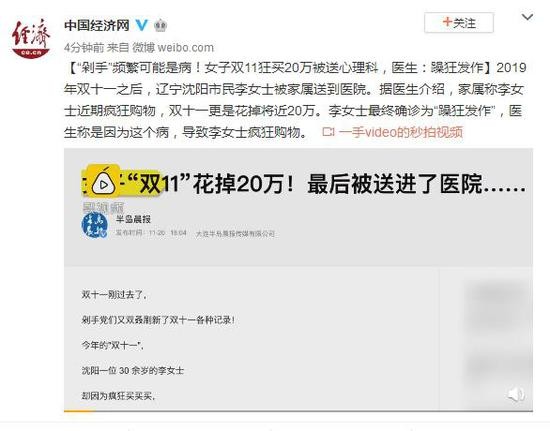Image resolution: width=550 pixels, height=431 pixels.
Task: Open the 微博 weibo.com source link
Action: point(174,47)
